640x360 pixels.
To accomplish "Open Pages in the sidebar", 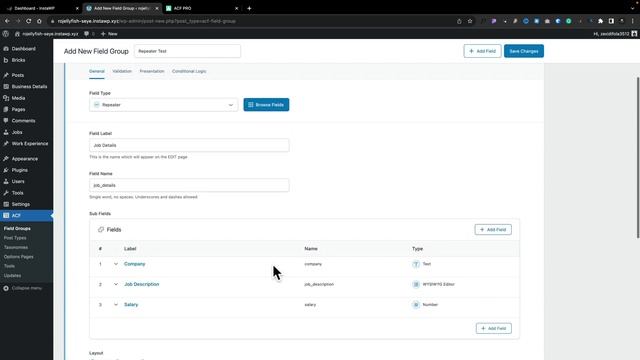I will pos(18,109).
